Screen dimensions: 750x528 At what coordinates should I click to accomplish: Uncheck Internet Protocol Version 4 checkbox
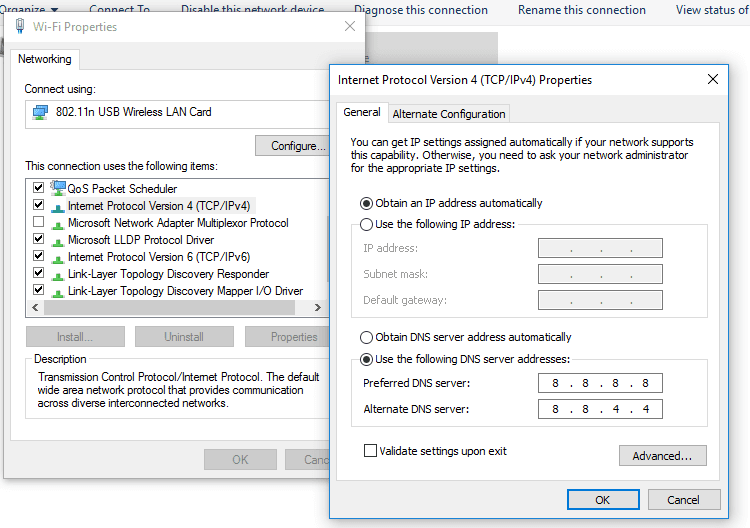39,205
